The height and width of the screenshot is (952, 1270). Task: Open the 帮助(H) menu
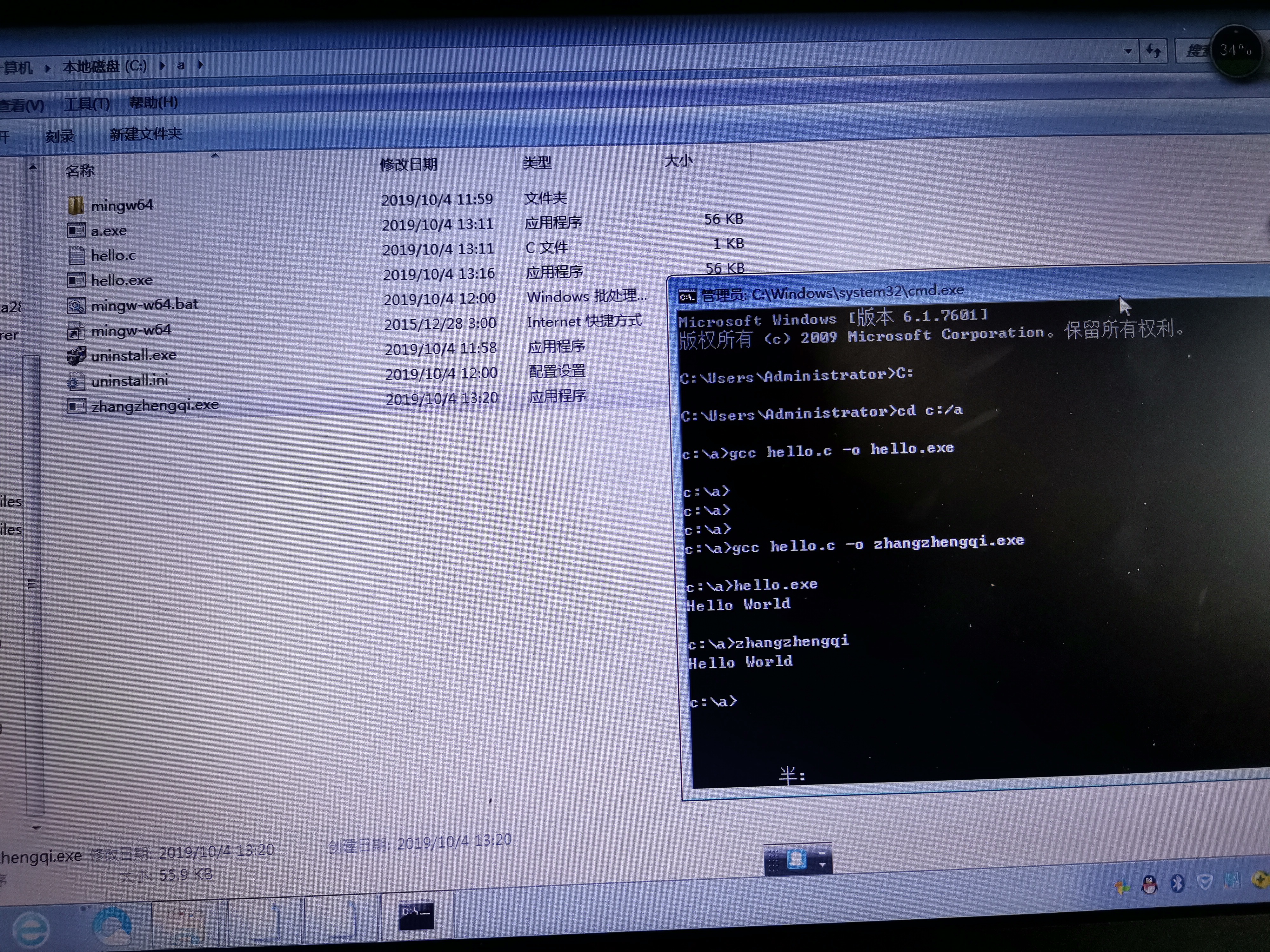pyautogui.click(x=153, y=103)
